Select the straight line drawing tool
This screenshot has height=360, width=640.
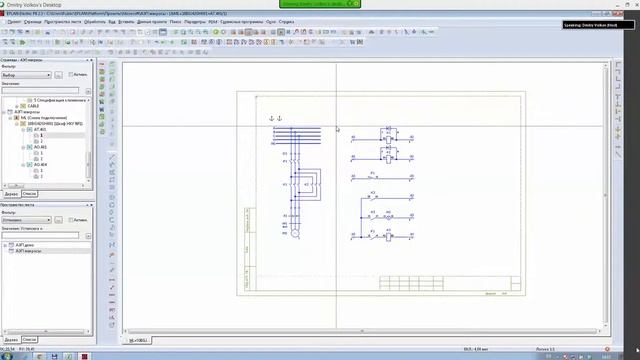[112, 157]
